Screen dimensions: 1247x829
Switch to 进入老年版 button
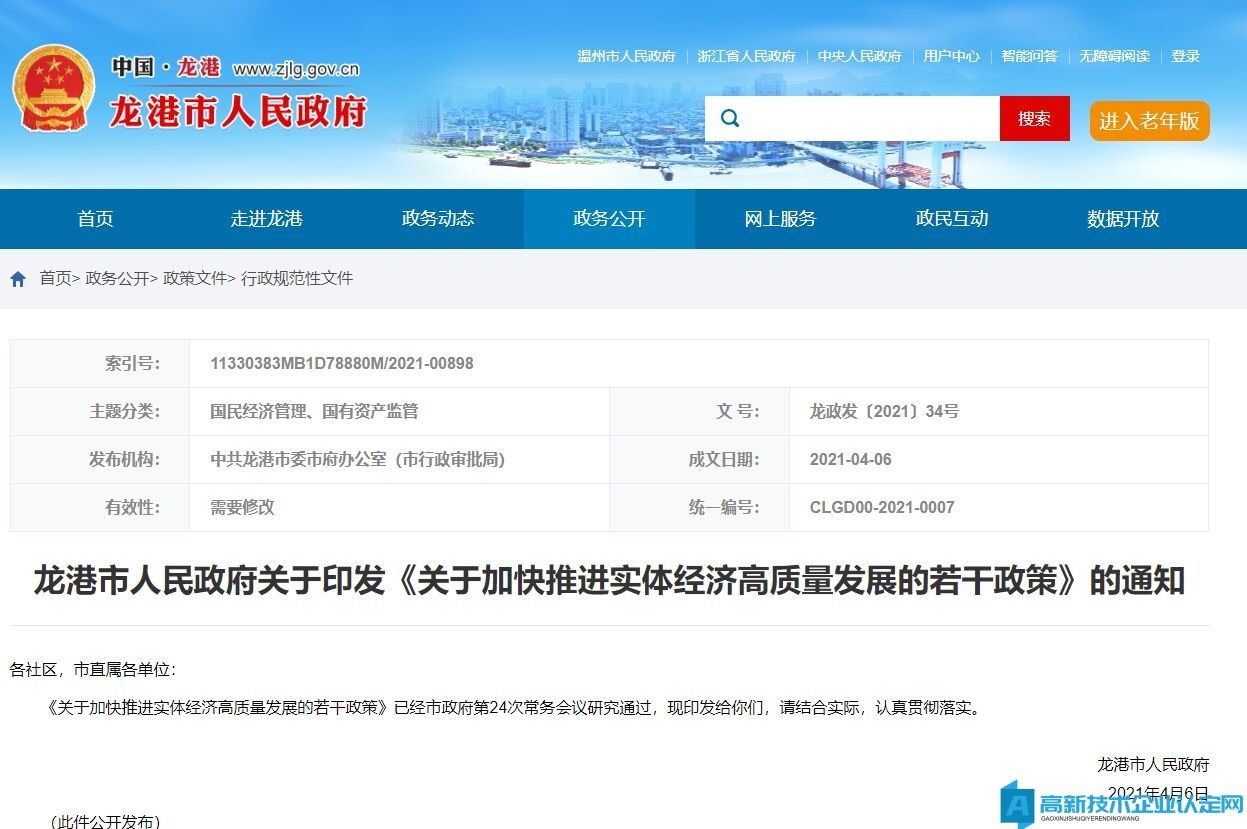tap(1150, 121)
